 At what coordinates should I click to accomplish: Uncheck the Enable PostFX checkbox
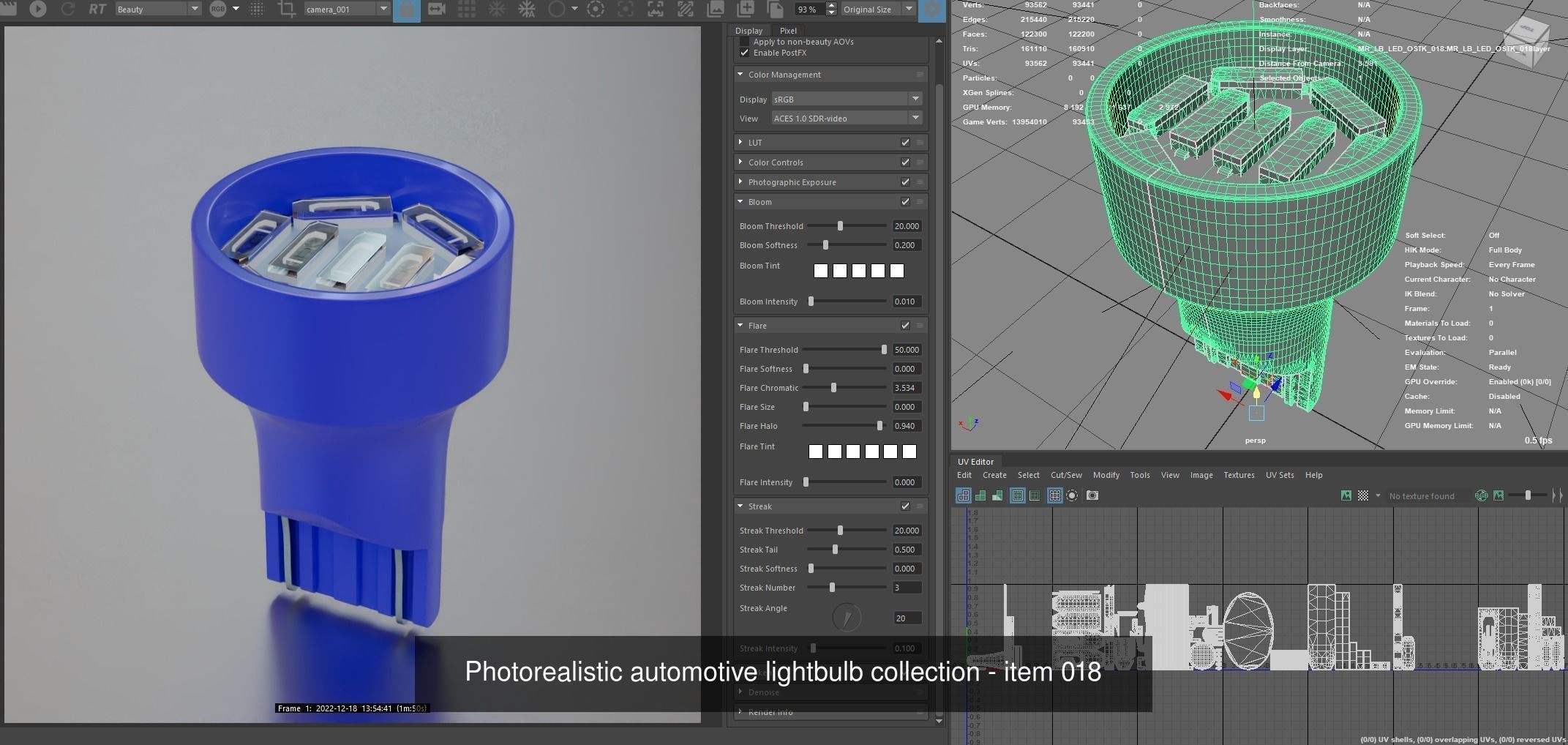745,53
